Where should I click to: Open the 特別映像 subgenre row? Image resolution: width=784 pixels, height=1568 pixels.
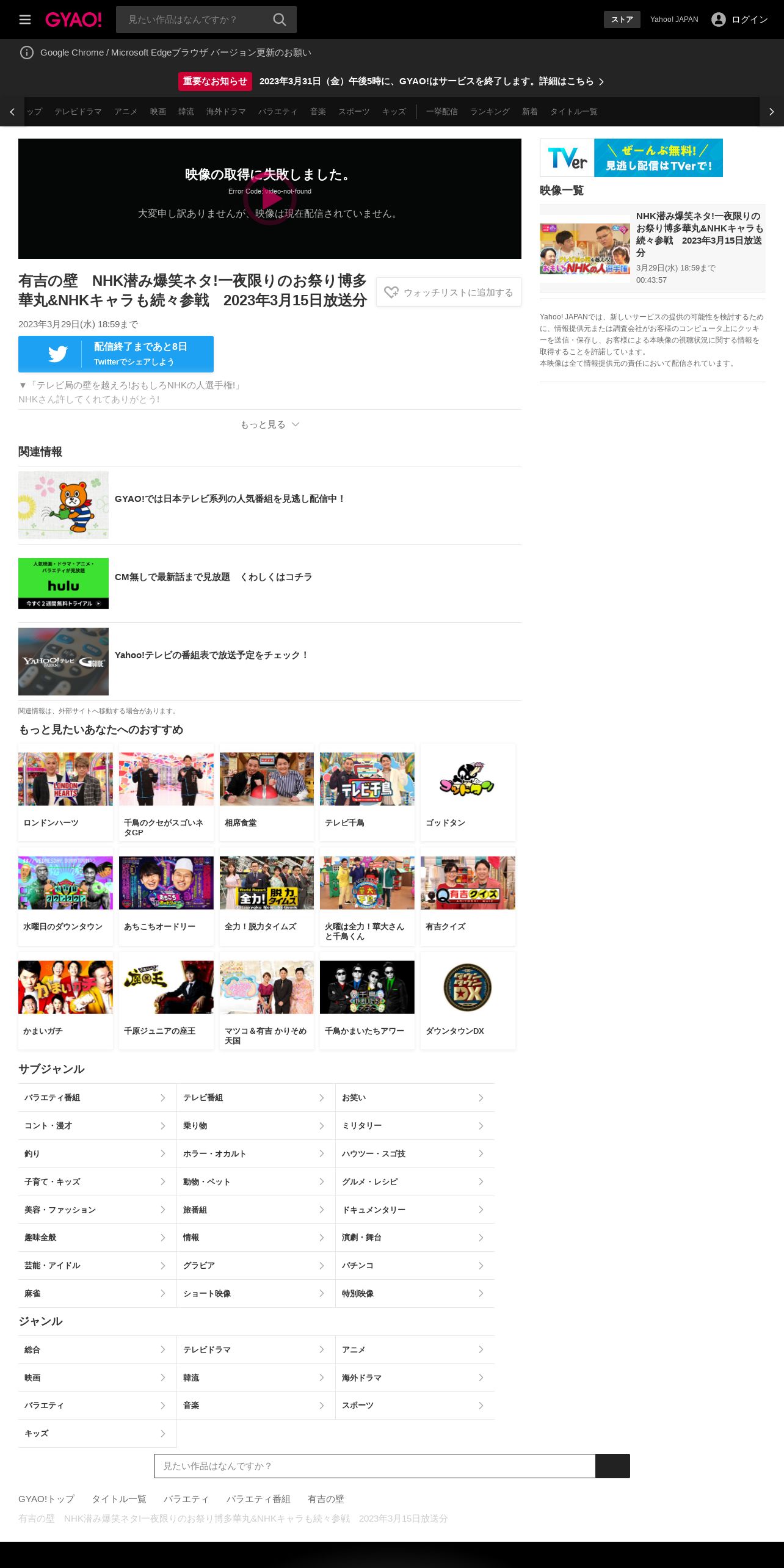point(415,1294)
